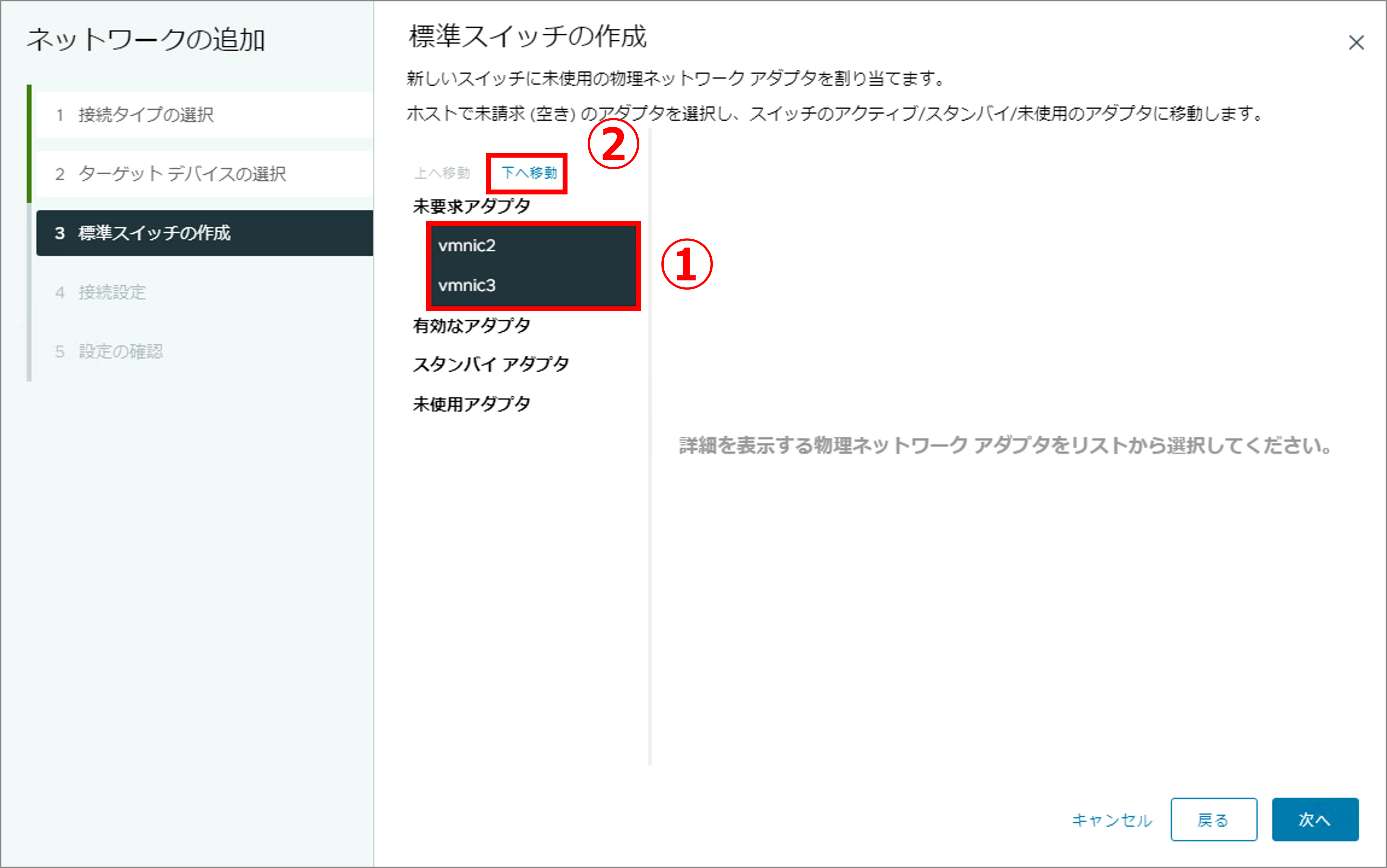Screen dimensions: 1387x868
Task: Click the ネットワークの追加 wizard title
Action: 146,40
